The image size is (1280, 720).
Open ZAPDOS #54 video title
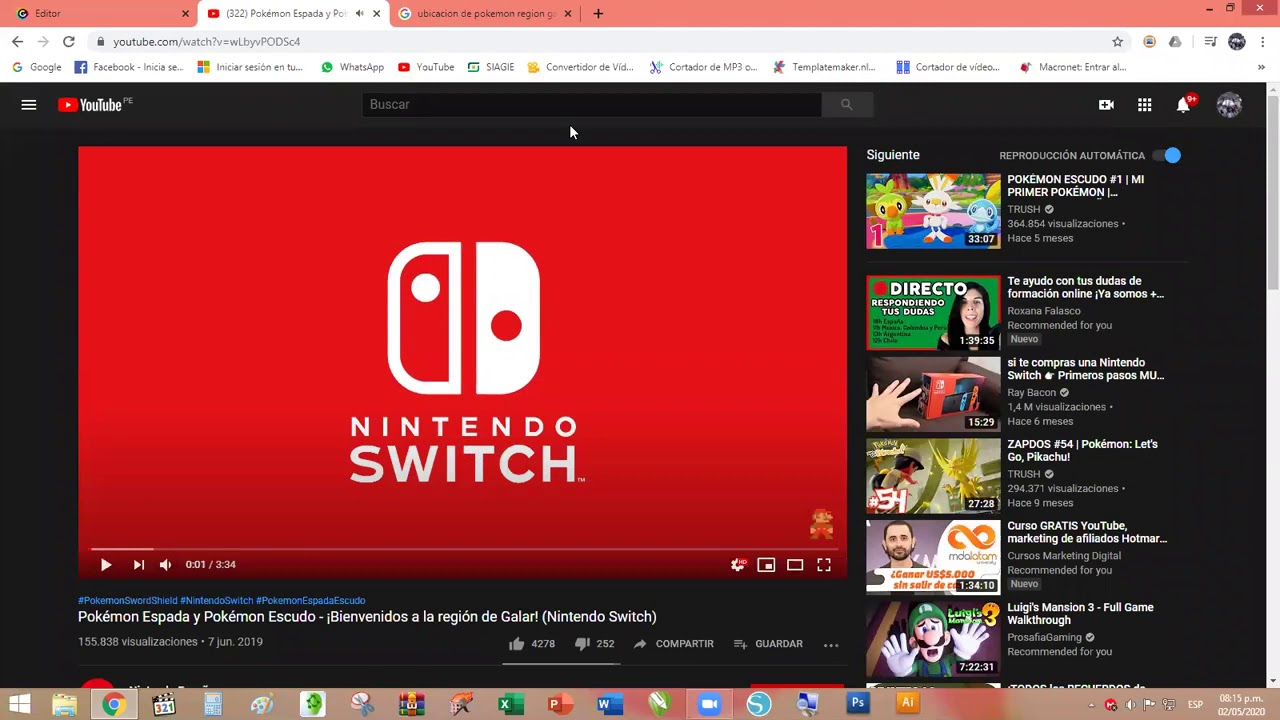click(1082, 451)
